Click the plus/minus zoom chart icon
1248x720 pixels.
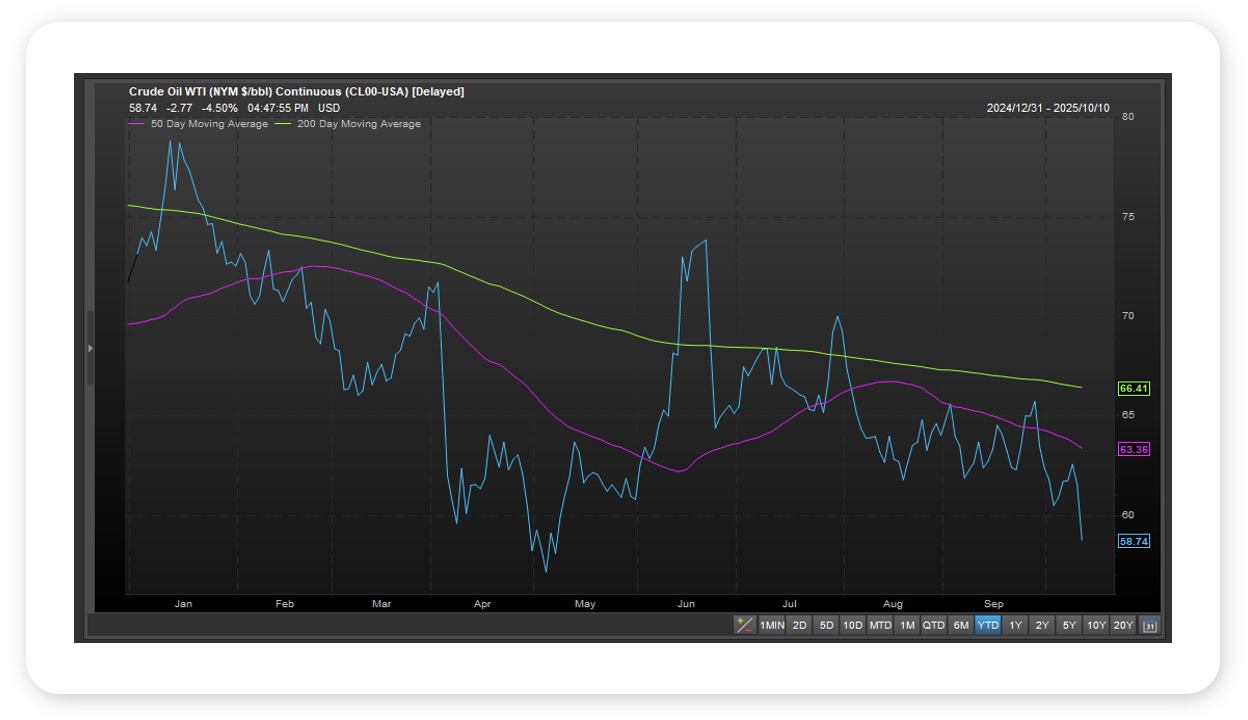tap(744, 625)
